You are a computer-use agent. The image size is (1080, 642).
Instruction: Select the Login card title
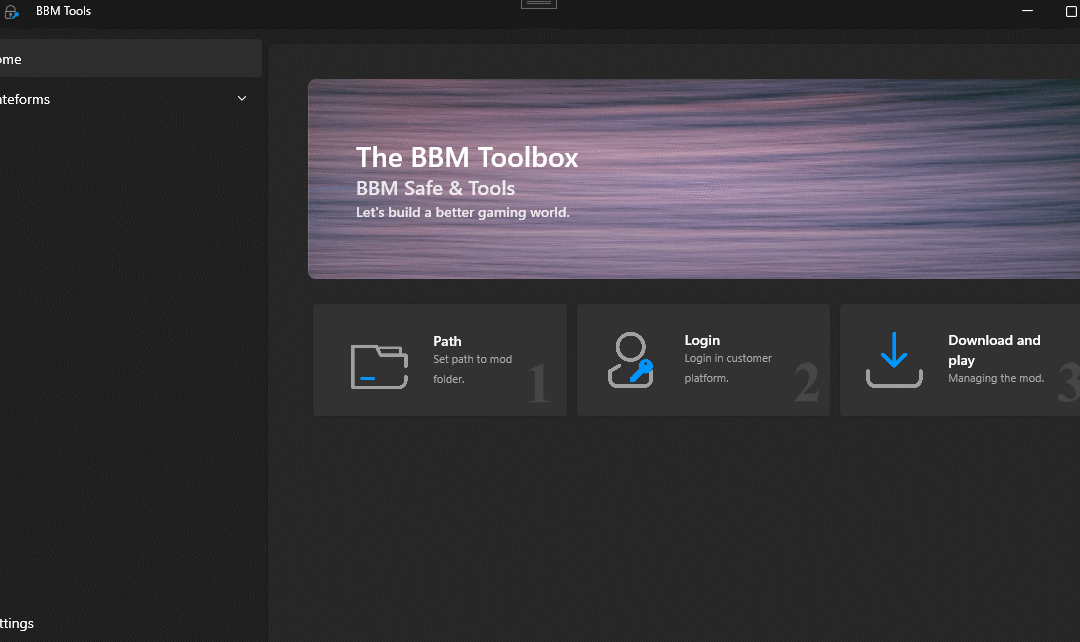pos(702,340)
